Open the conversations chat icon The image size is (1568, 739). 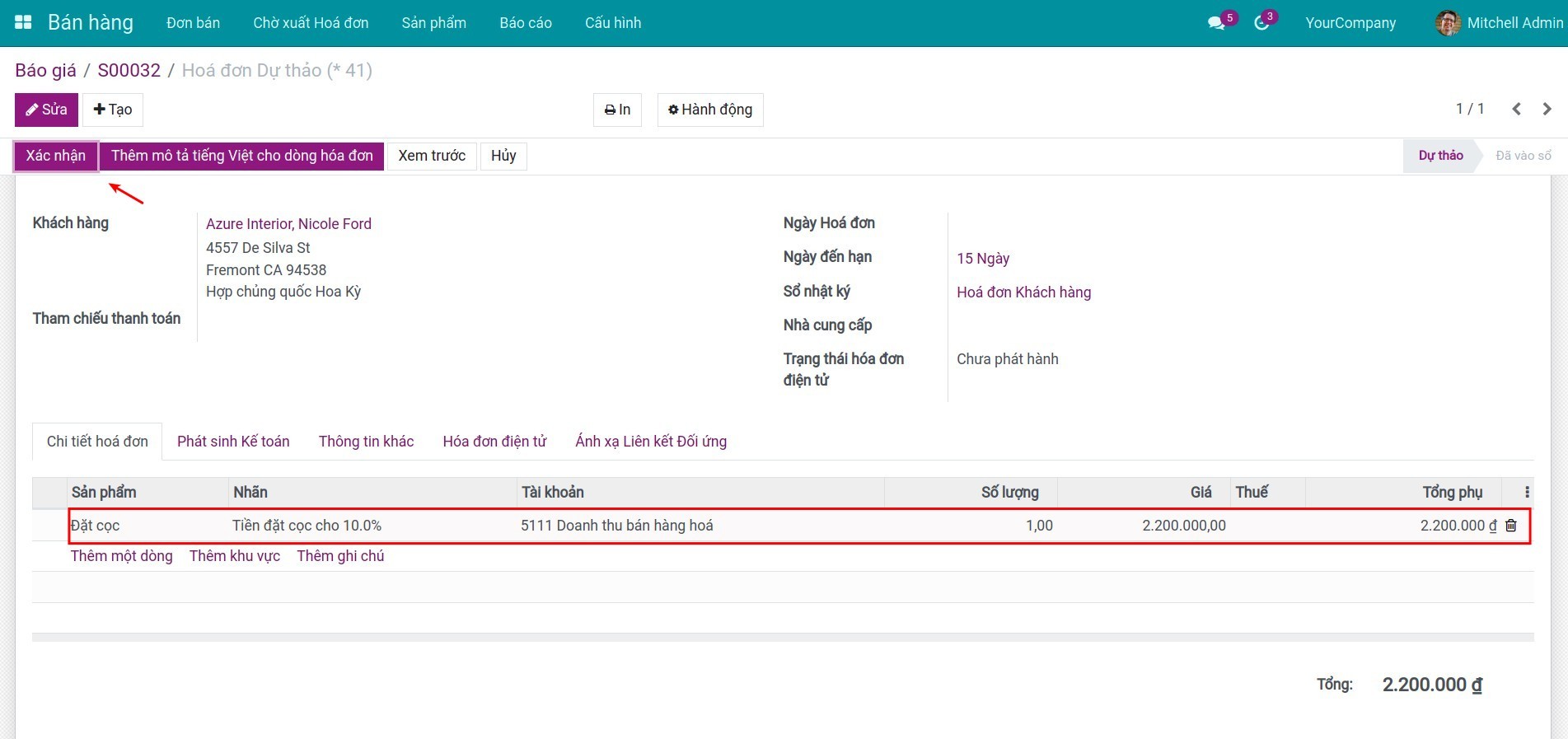(x=1216, y=23)
